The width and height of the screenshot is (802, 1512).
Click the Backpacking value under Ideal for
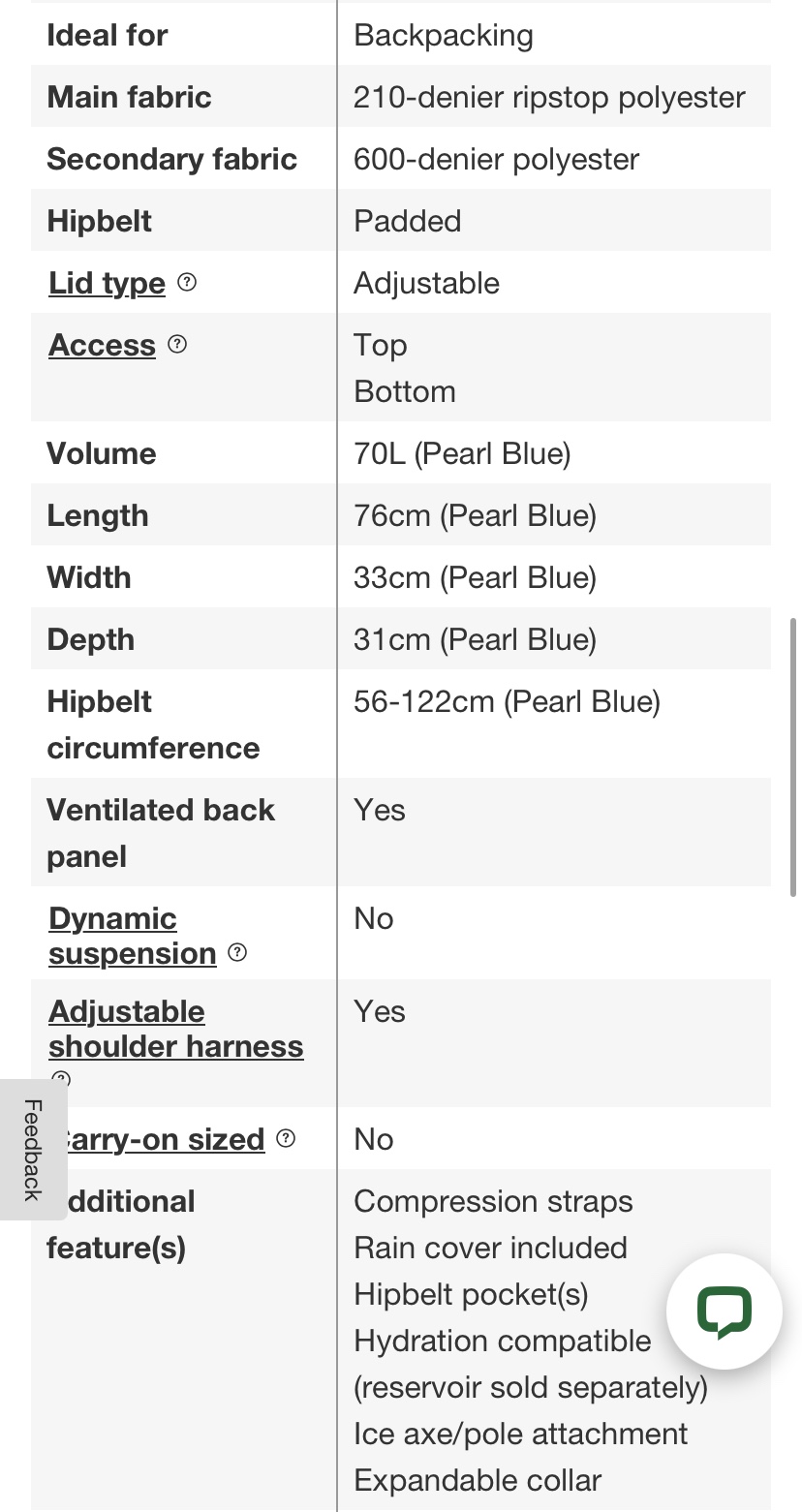pyautogui.click(x=444, y=35)
